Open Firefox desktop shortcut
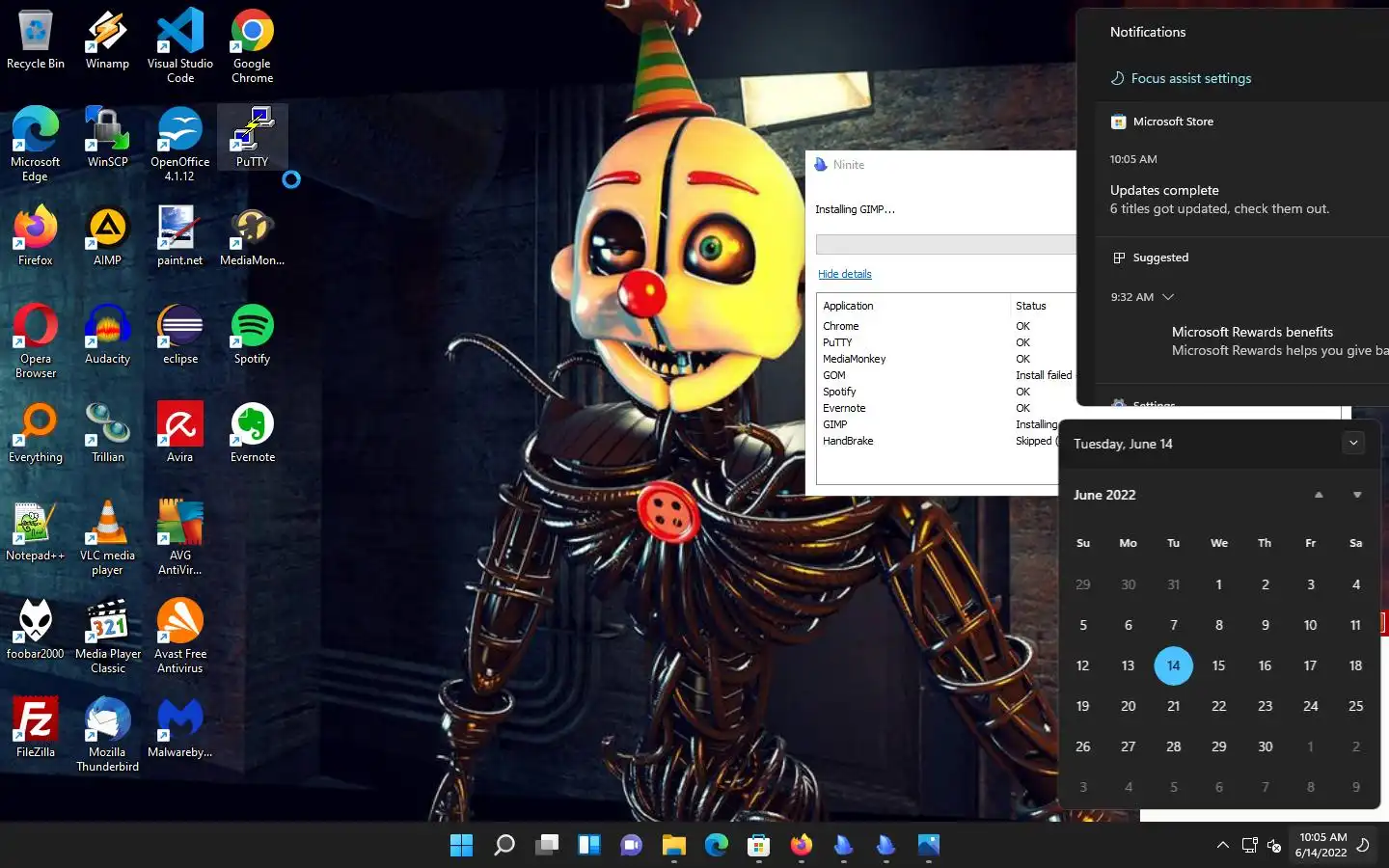 [36, 236]
